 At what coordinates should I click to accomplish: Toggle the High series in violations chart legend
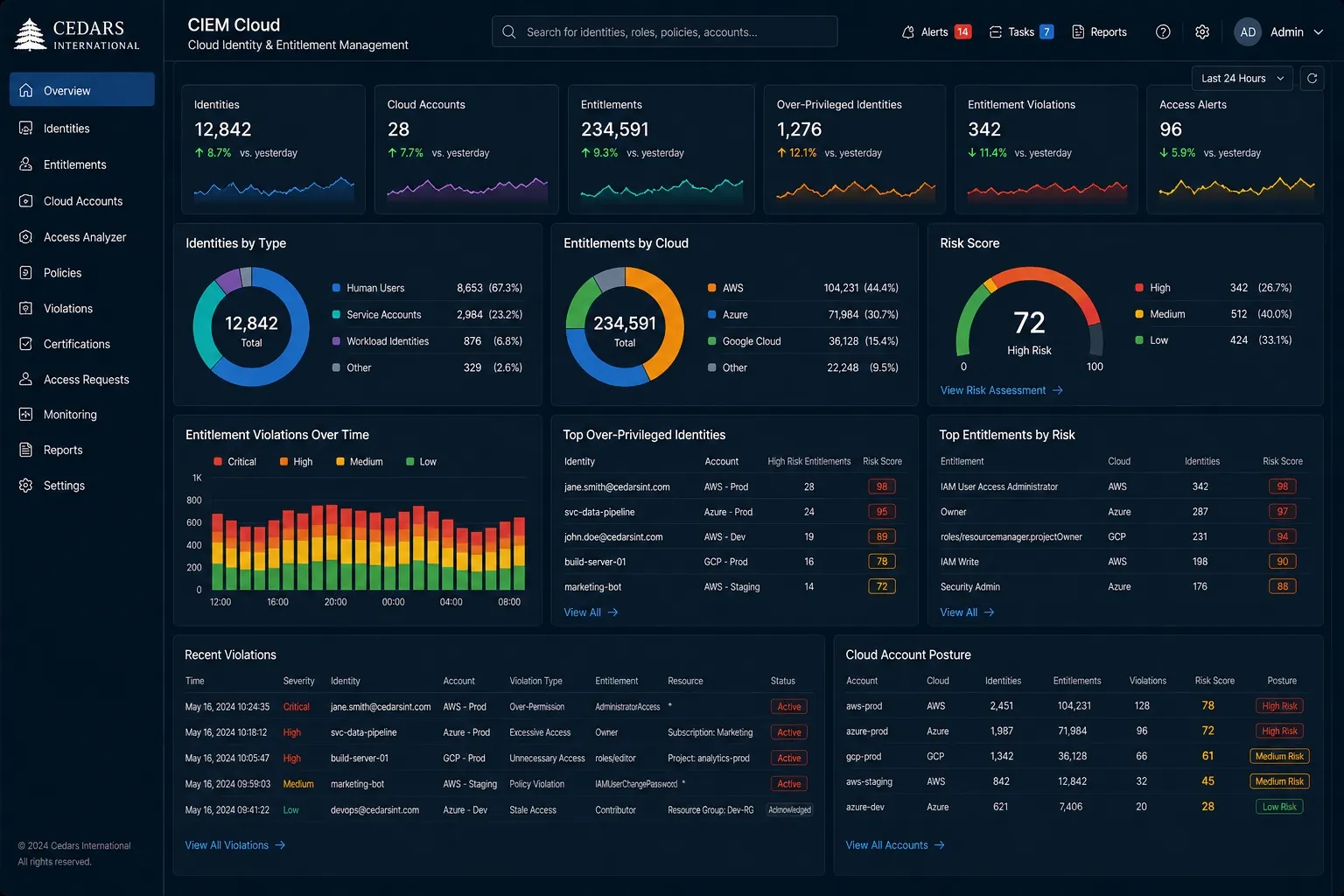tap(296, 461)
